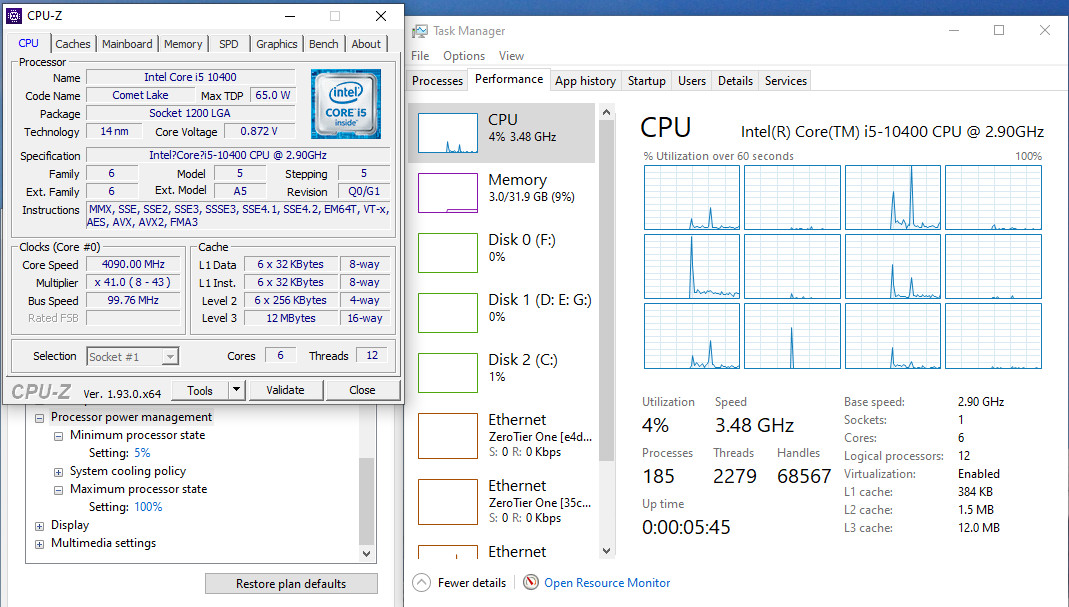The height and width of the screenshot is (607, 1069).
Task: Switch to the Memory tab in CPU-Z
Action: (x=183, y=44)
